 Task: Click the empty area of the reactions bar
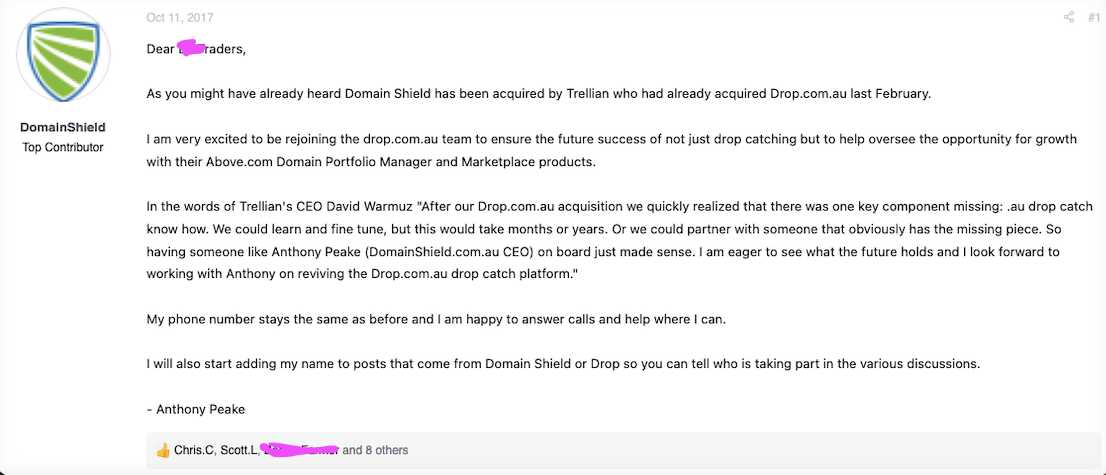(750, 450)
